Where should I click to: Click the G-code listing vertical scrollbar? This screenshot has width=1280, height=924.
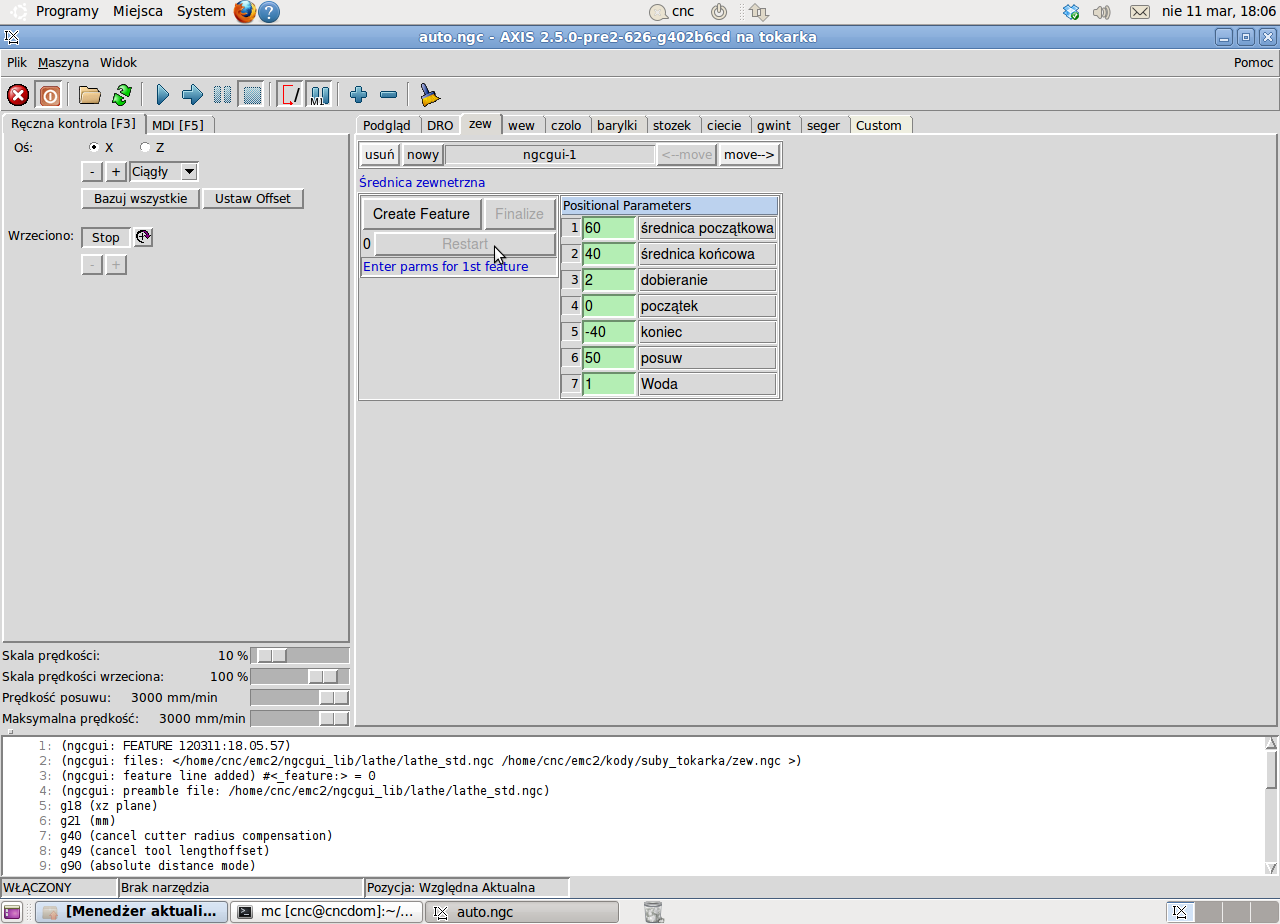(1271, 805)
